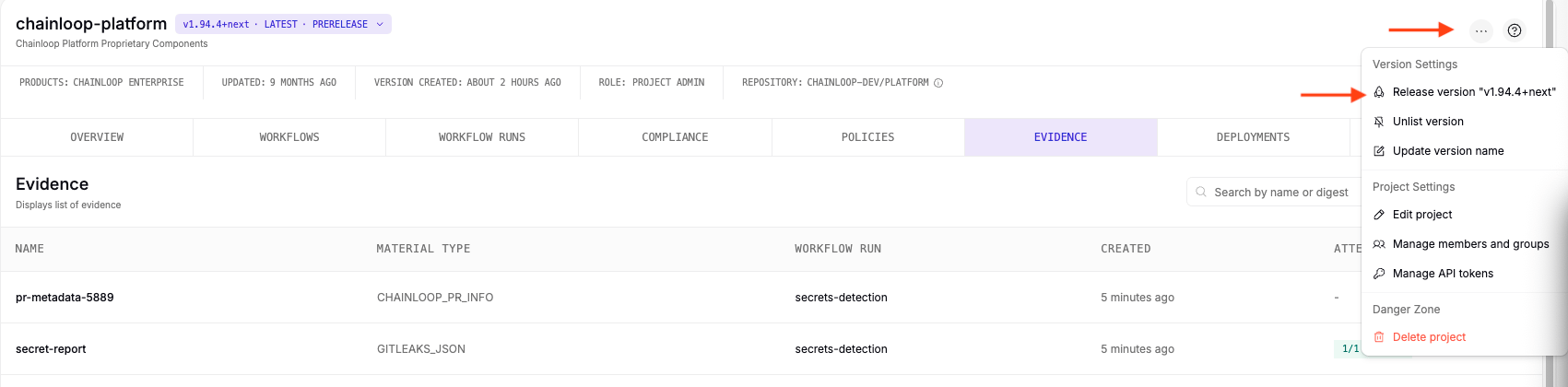Click the magnifier icon in search box
This screenshot has width=1568, height=387.
coord(1201,193)
